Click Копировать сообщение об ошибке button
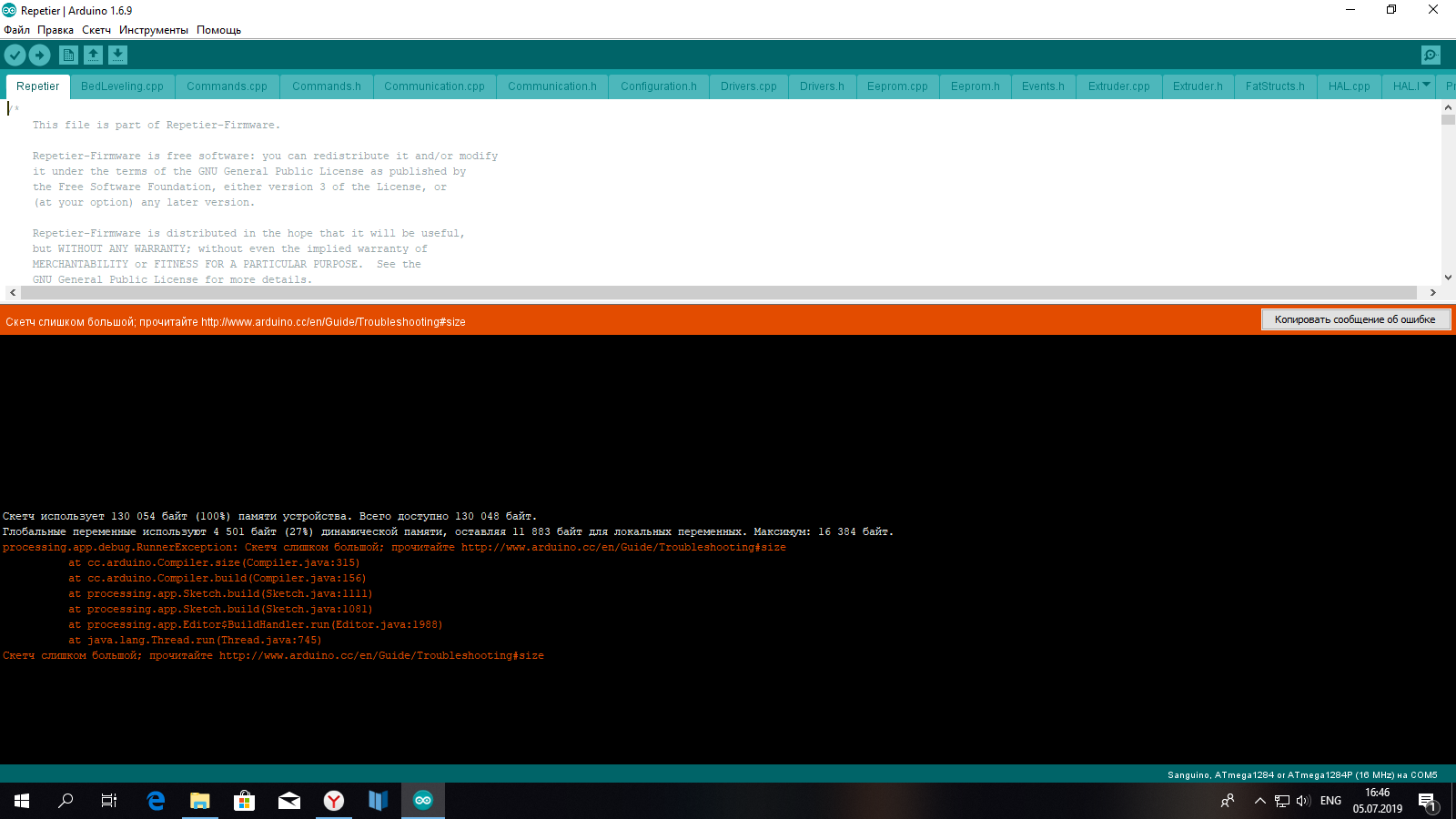This screenshot has width=1456, height=819. pos(1355,319)
